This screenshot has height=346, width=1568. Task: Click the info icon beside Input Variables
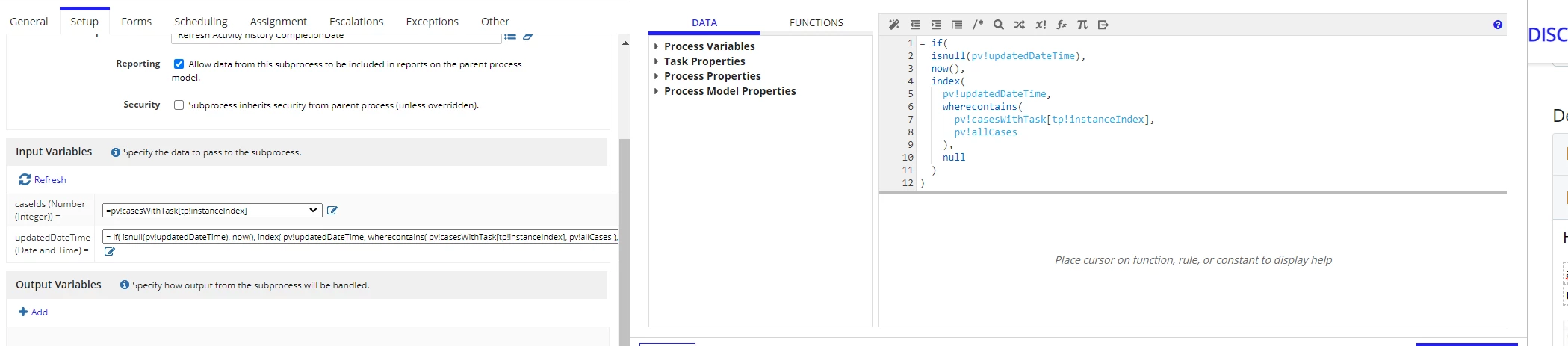click(x=115, y=152)
